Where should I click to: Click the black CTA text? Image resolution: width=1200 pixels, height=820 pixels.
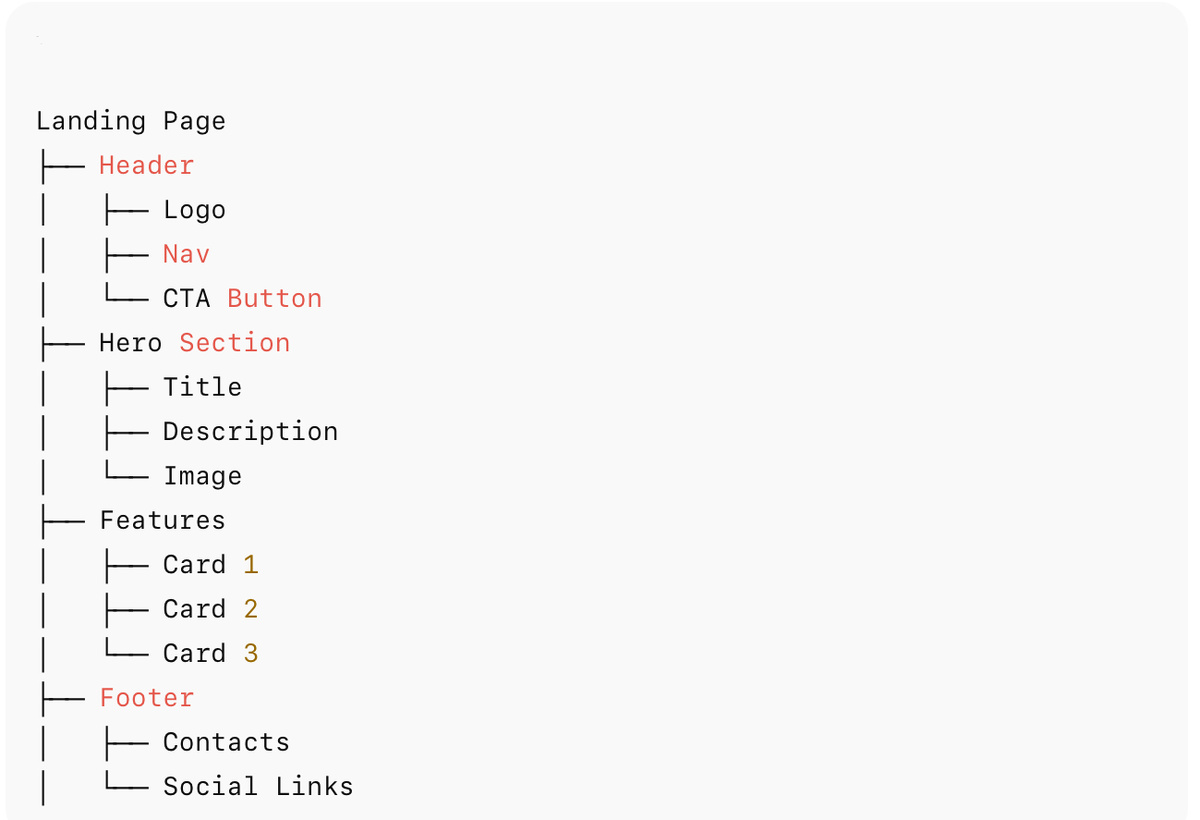click(187, 299)
